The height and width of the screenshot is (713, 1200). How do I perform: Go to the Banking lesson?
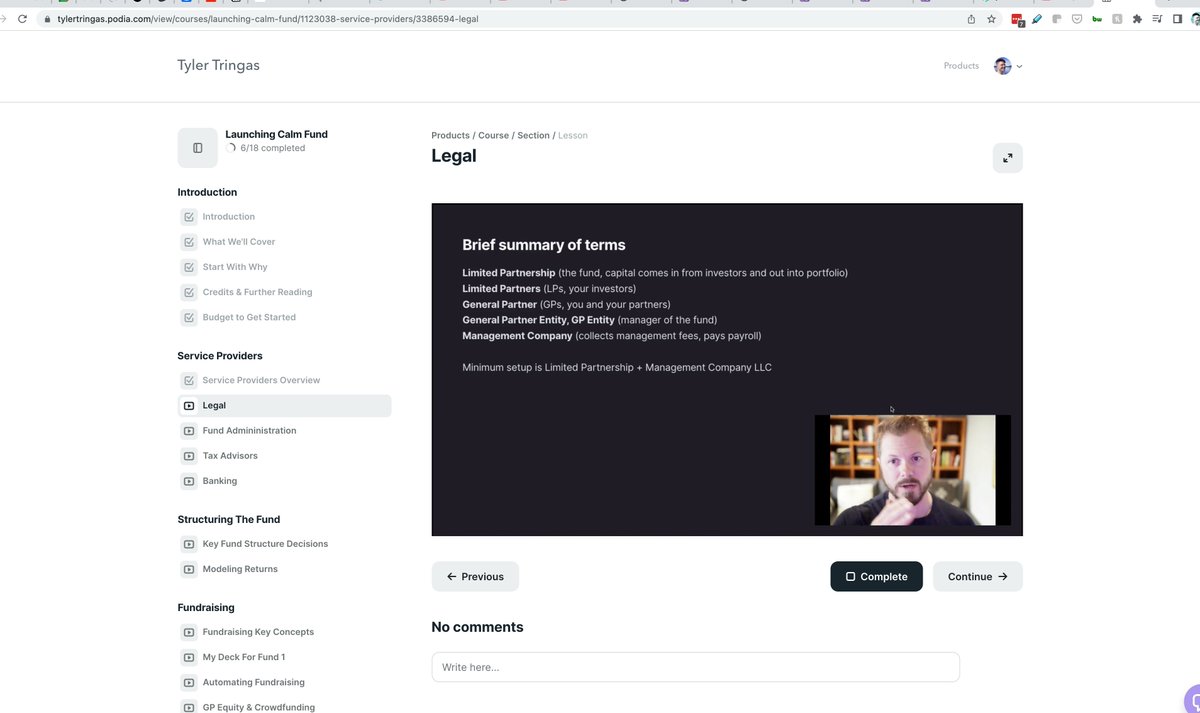pos(220,481)
